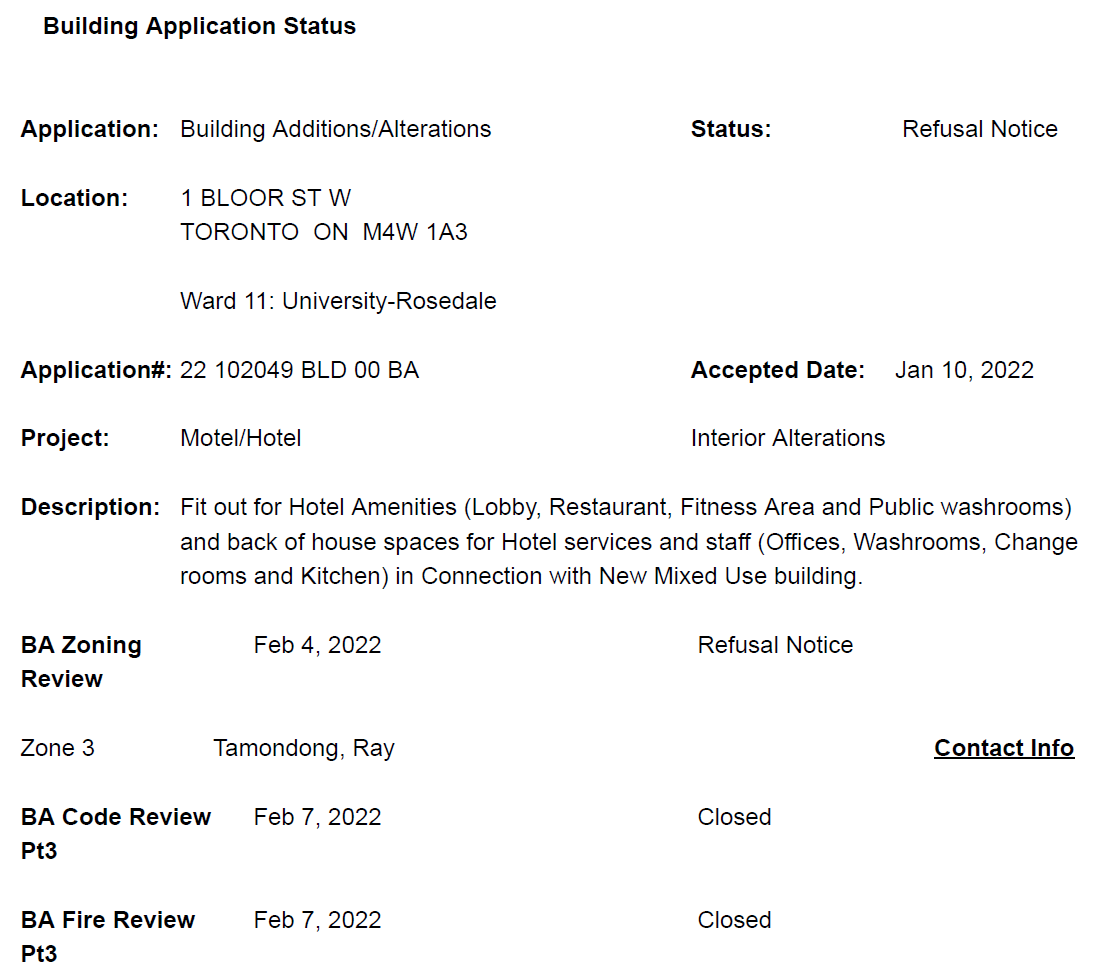Screen dimensions: 1106x979
Task: Click the Feb 4, 2022 zoning review date
Action: point(317,645)
